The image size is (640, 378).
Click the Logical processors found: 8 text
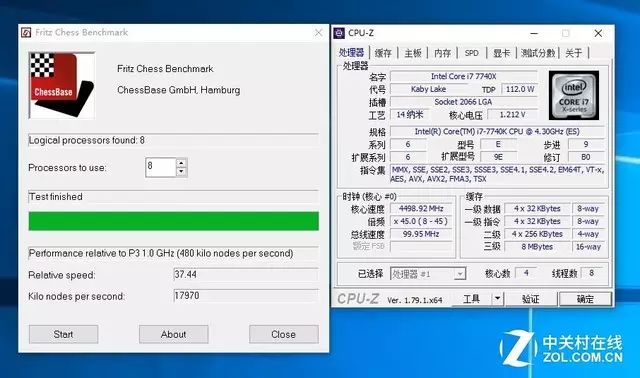click(87, 140)
